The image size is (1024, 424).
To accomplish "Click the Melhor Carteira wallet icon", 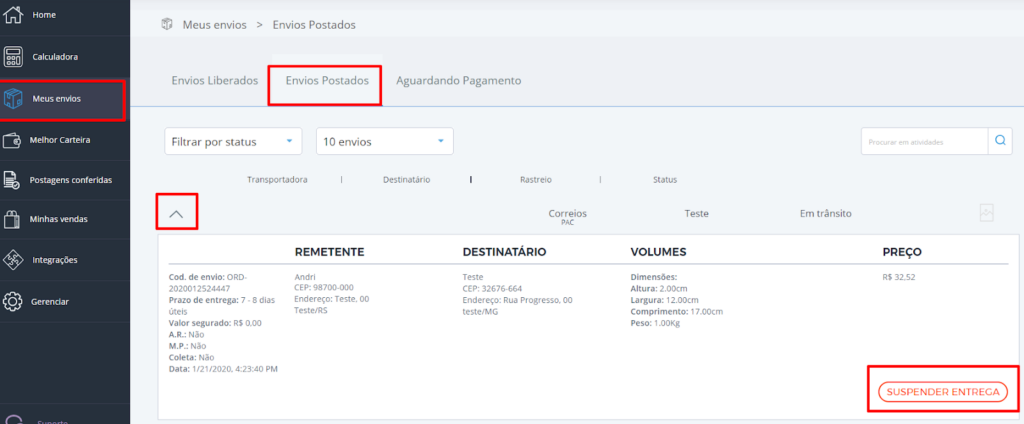I will (x=13, y=140).
